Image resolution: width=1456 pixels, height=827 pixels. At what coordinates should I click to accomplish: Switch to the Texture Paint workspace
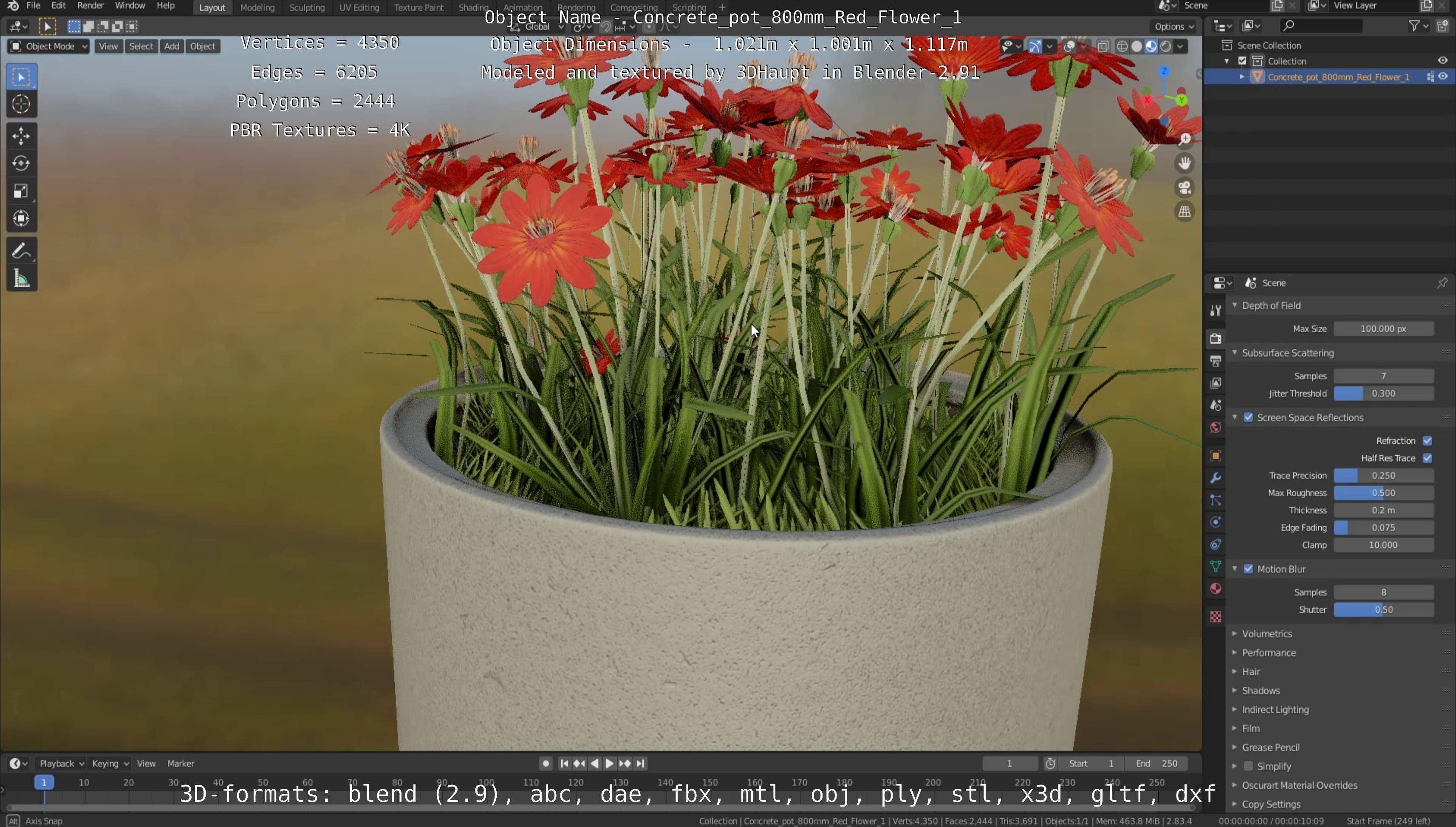pyautogui.click(x=418, y=7)
